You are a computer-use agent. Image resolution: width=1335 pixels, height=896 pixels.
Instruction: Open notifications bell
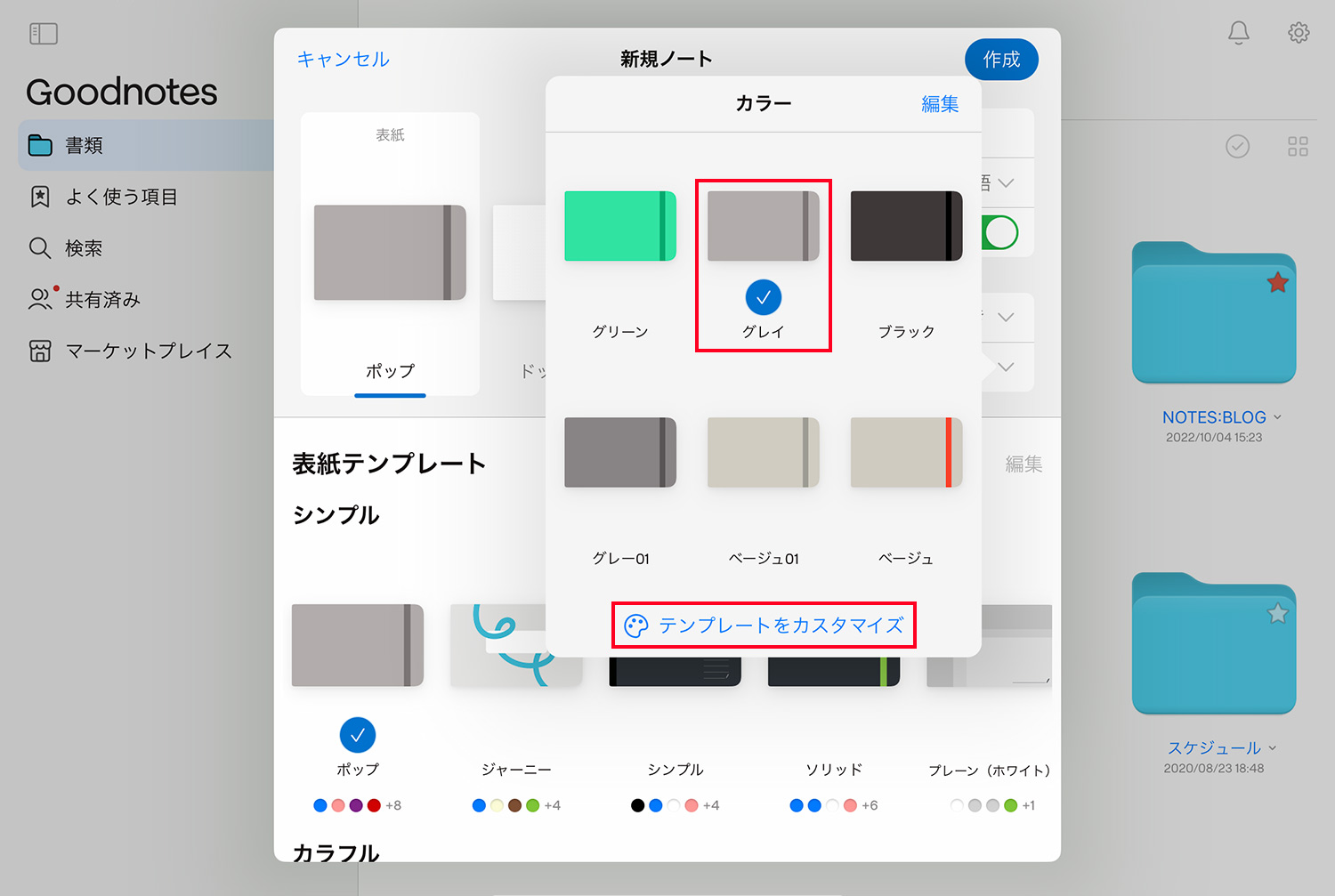pos(1238,33)
